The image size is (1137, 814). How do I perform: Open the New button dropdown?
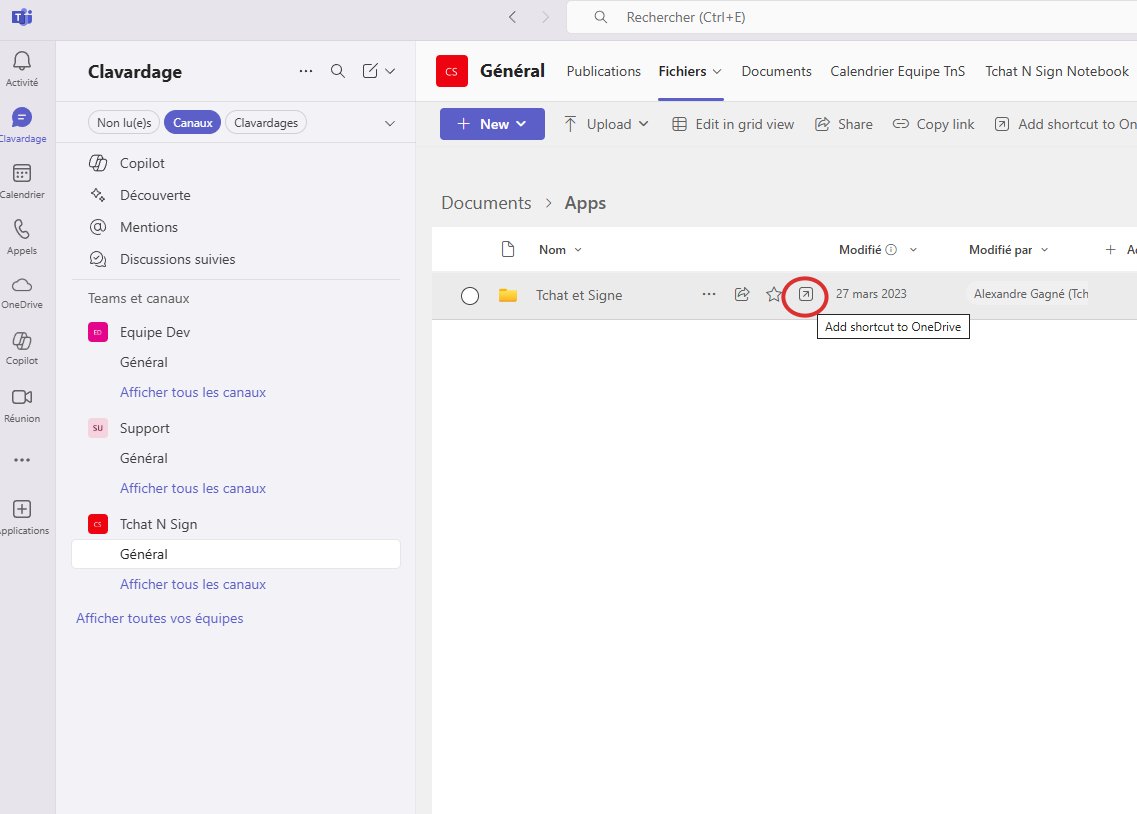pyautogui.click(x=492, y=124)
